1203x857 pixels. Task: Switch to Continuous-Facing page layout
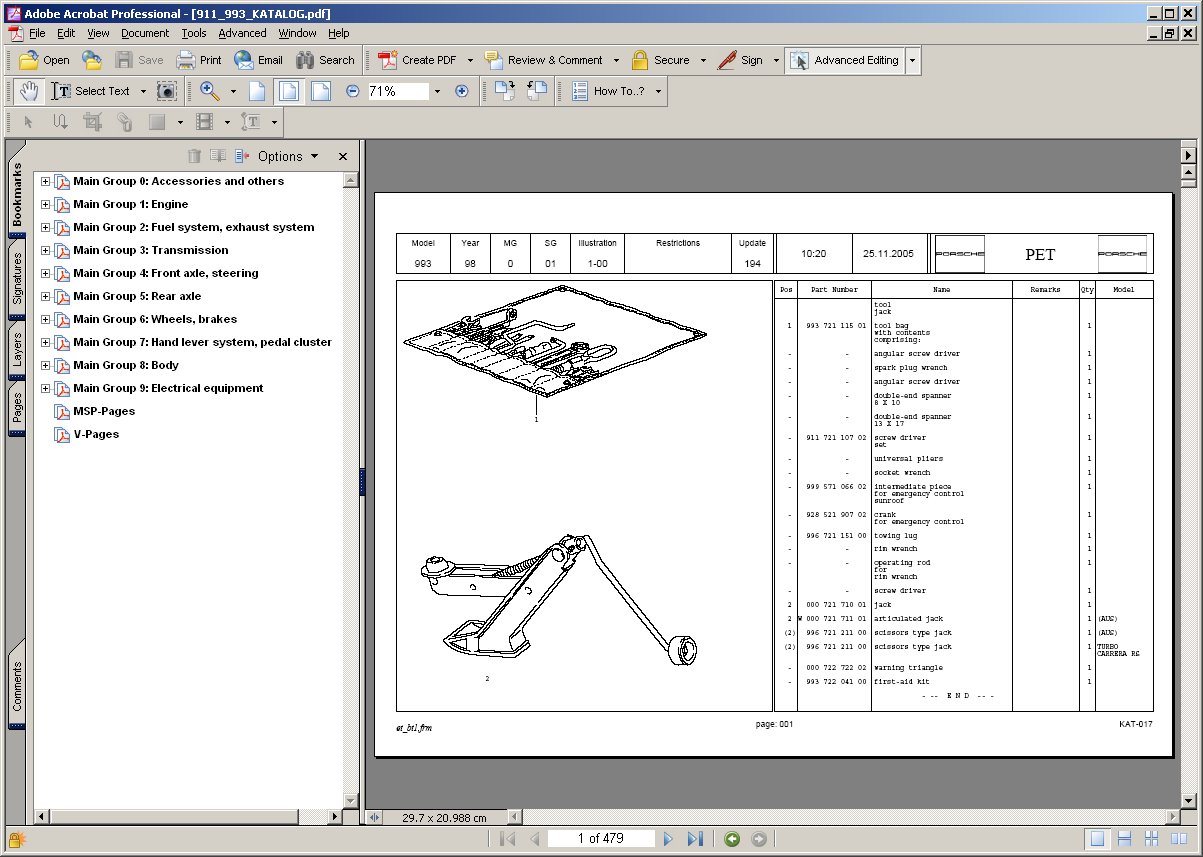click(1152, 839)
